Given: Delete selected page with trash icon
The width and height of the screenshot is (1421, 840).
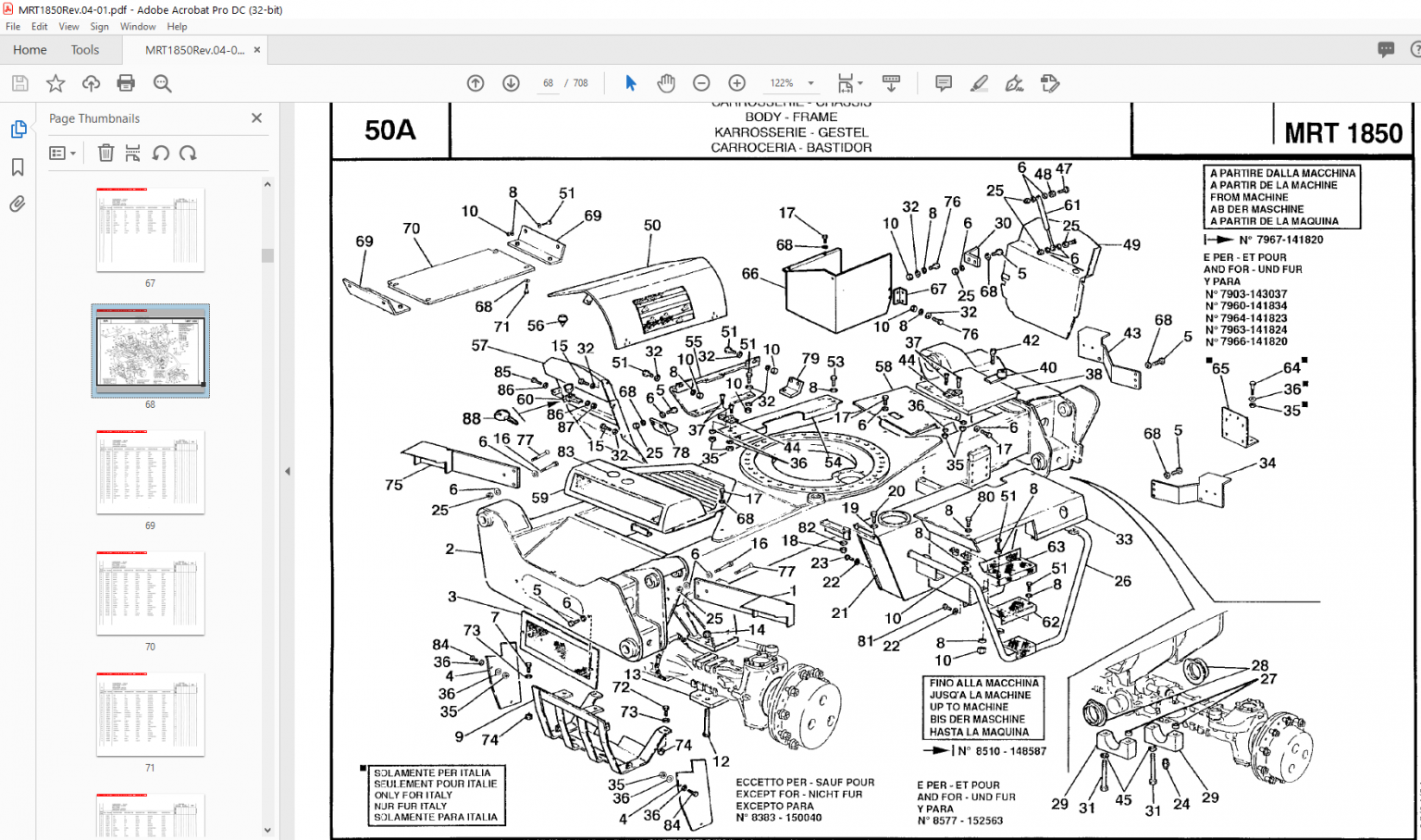Looking at the screenshot, I should coord(105,153).
